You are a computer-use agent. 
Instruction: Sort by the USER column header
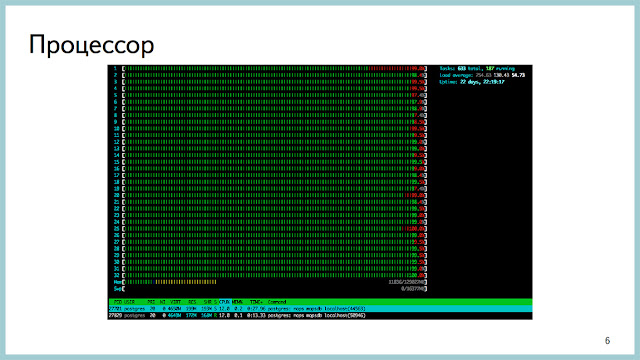coord(129,302)
